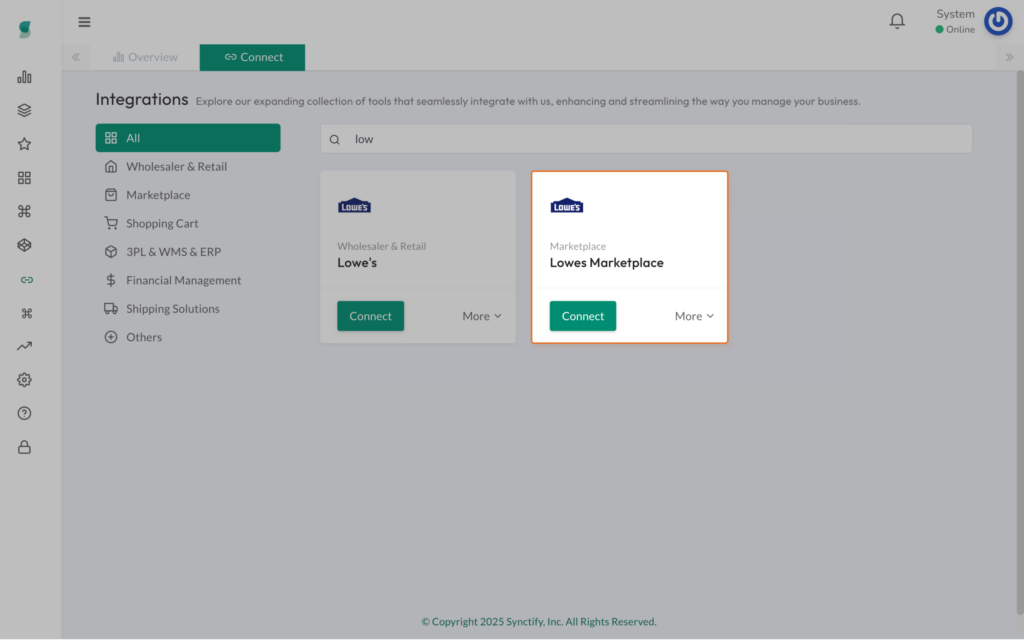
Task: Click the tabs scroll-left double chevron
Action: tap(76, 57)
